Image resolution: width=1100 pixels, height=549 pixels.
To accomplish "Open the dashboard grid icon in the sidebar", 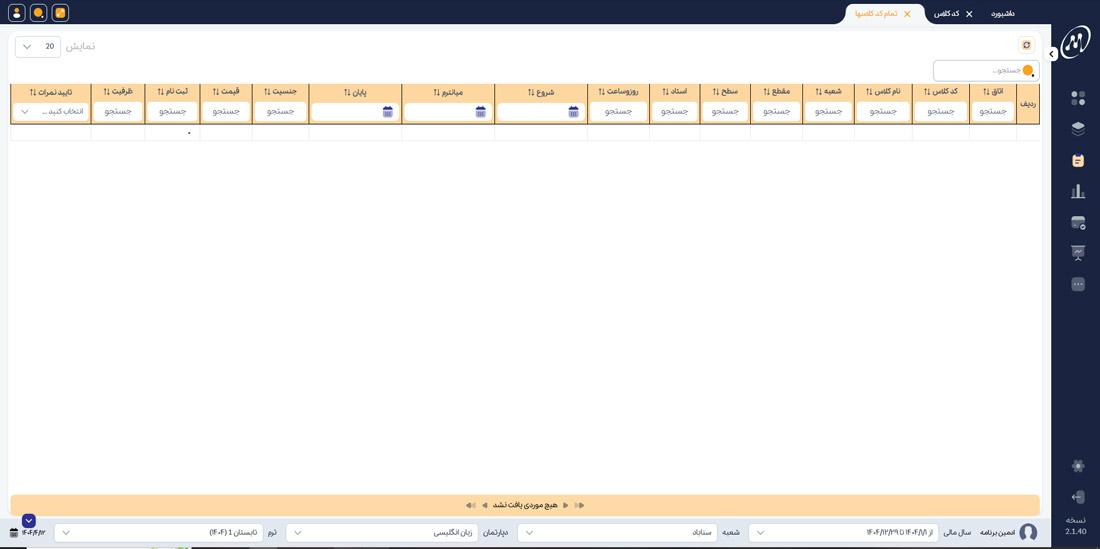I will [1077, 98].
